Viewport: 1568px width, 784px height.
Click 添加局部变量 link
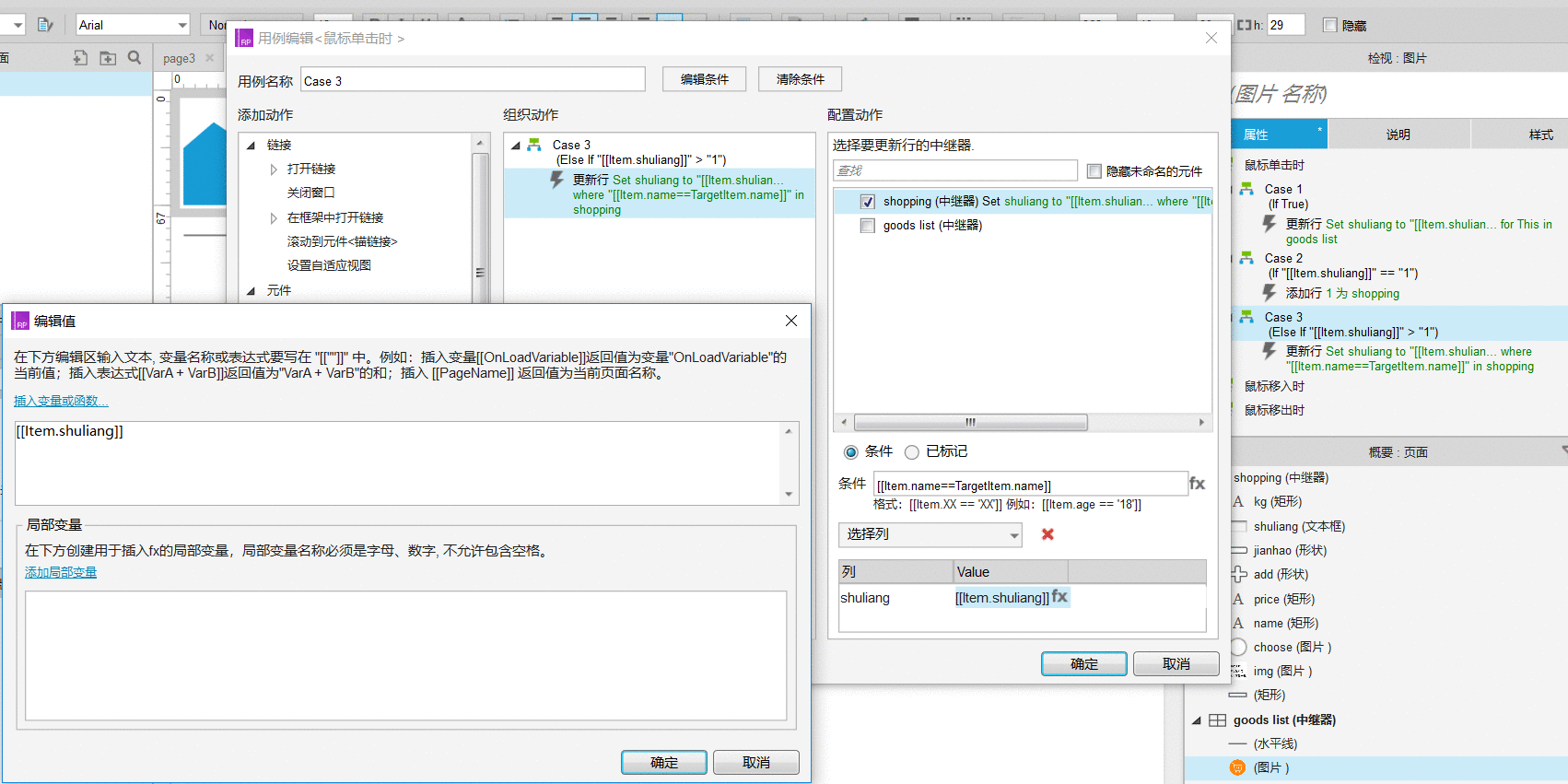click(61, 572)
